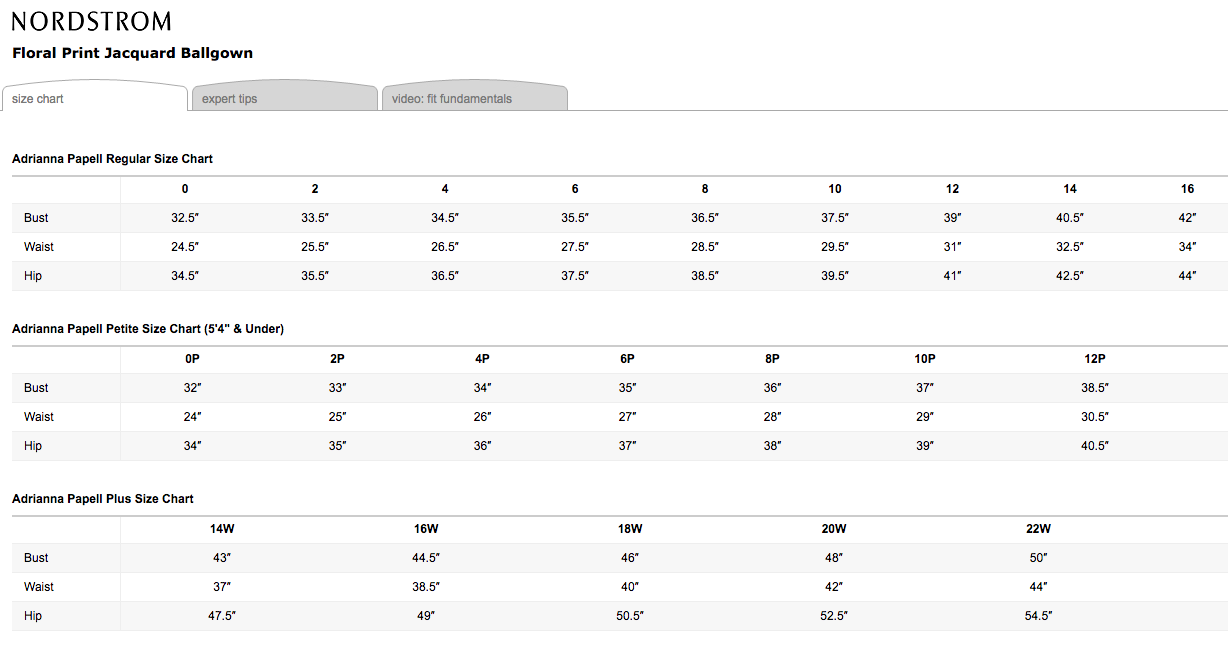Click the Hip row label in plus chart
The height and width of the screenshot is (660, 1228).
coord(33,616)
